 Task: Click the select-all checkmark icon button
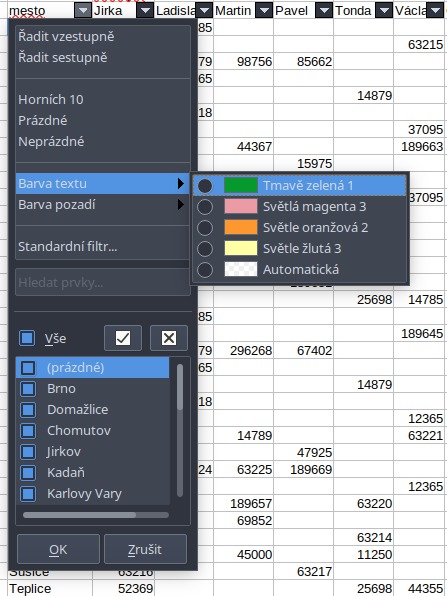tap(123, 338)
